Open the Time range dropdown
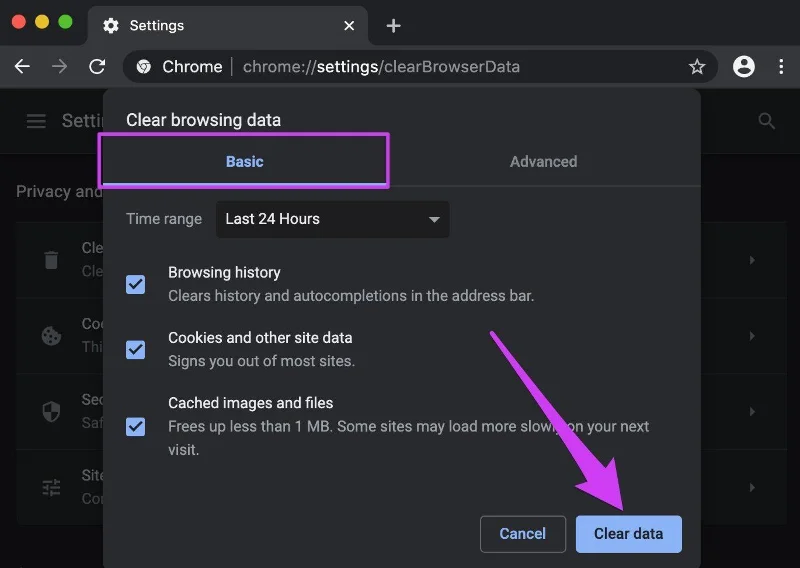The image size is (800, 568). (333, 219)
